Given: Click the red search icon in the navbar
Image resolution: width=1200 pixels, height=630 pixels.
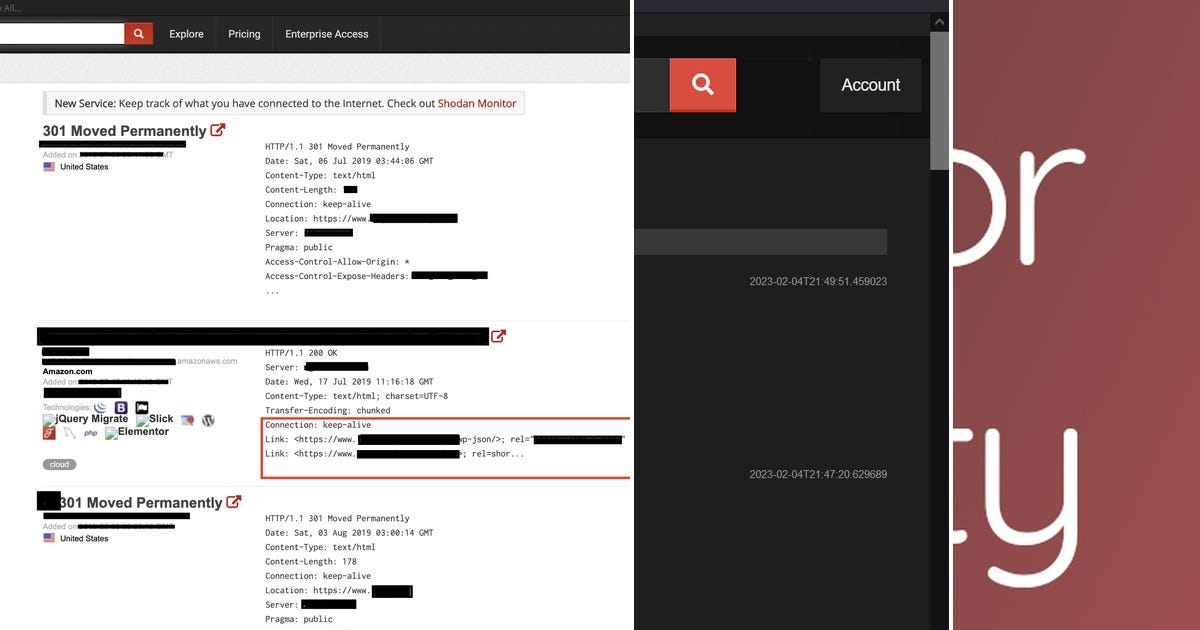Looking at the screenshot, I should 138,32.
